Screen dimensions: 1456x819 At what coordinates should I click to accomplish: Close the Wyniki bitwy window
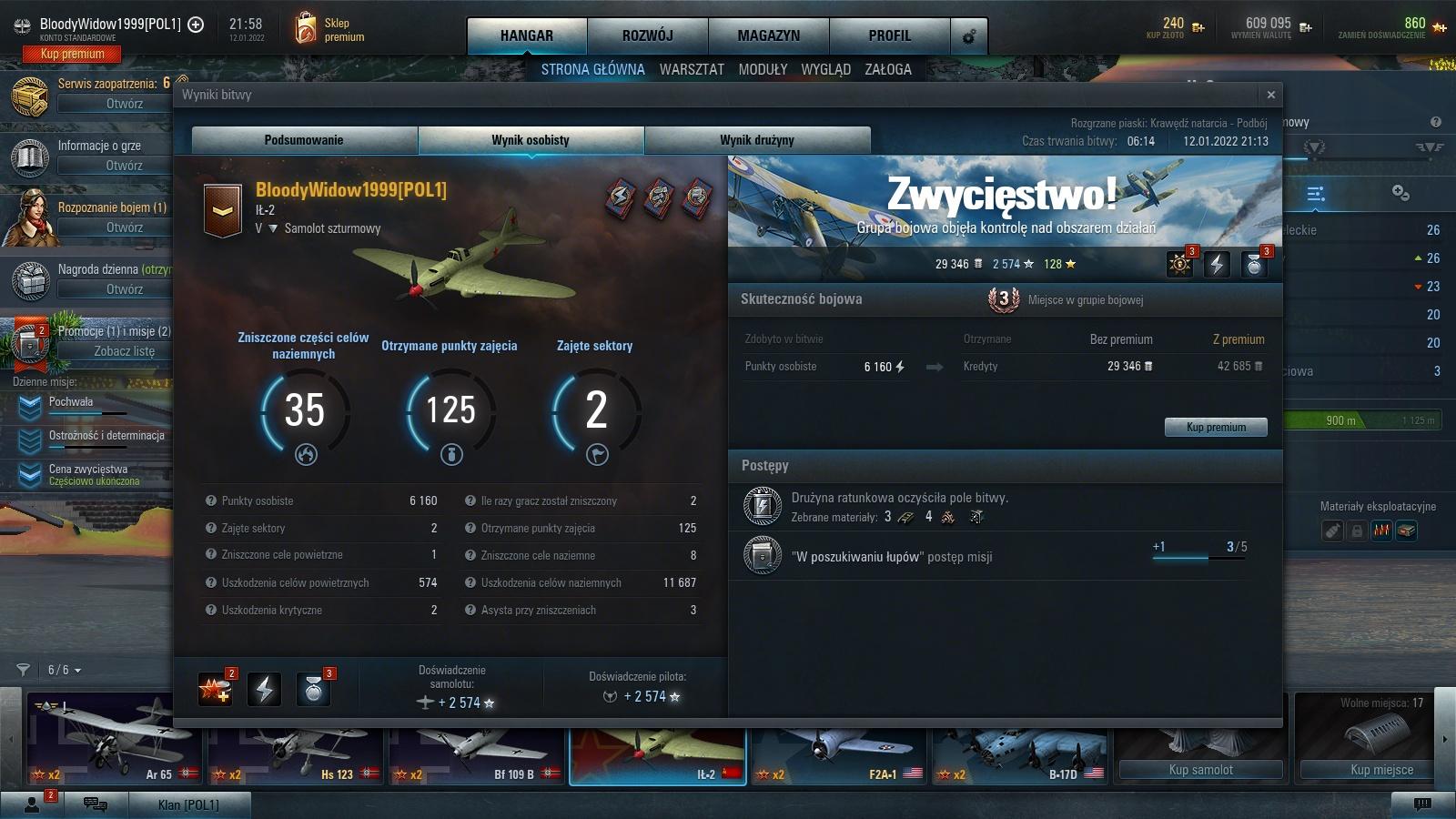(x=1271, y=95)
